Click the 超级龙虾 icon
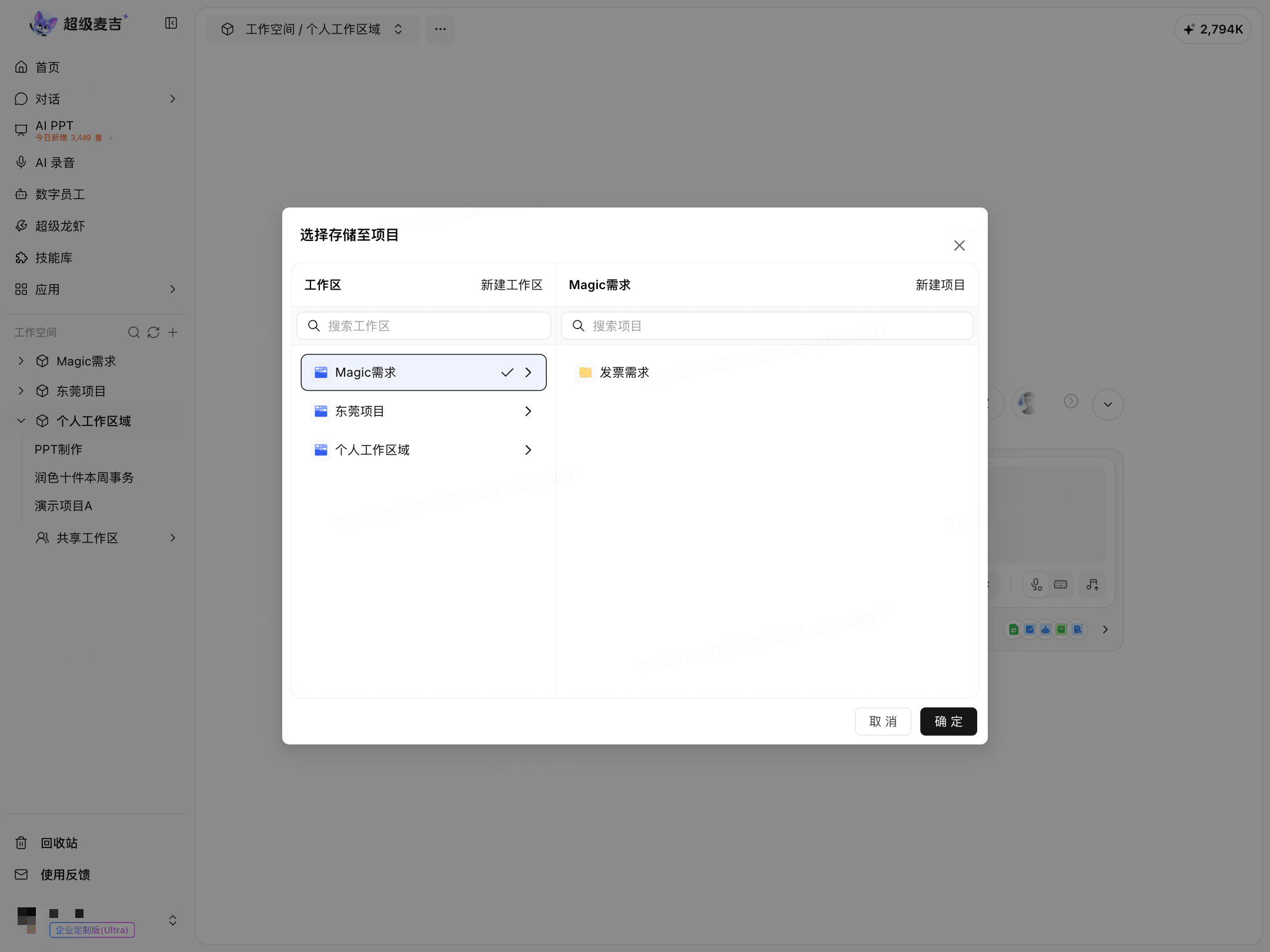The width and height of the screenshot is (1270, 952). (21, 226)
